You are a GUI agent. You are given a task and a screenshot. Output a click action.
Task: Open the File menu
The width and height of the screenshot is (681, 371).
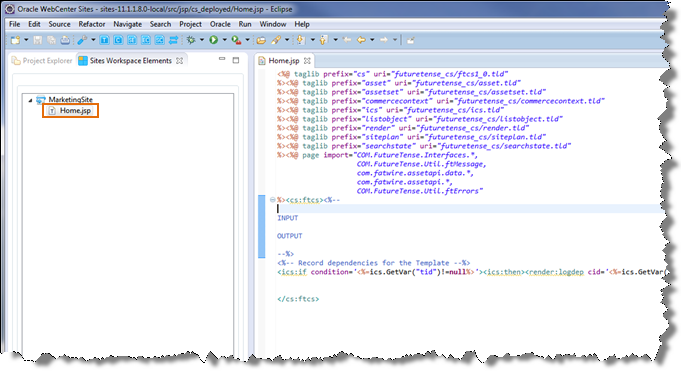[14, 24]
